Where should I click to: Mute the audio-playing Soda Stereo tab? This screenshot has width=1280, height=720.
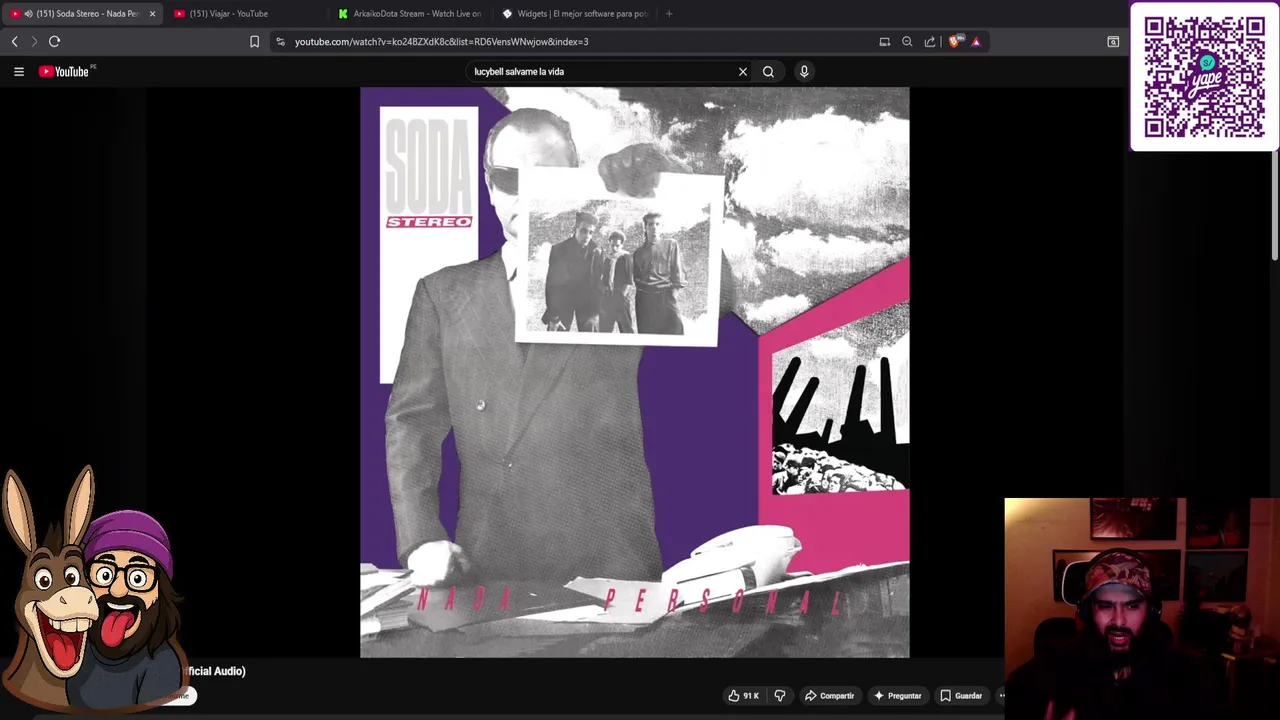click(27, 14)
